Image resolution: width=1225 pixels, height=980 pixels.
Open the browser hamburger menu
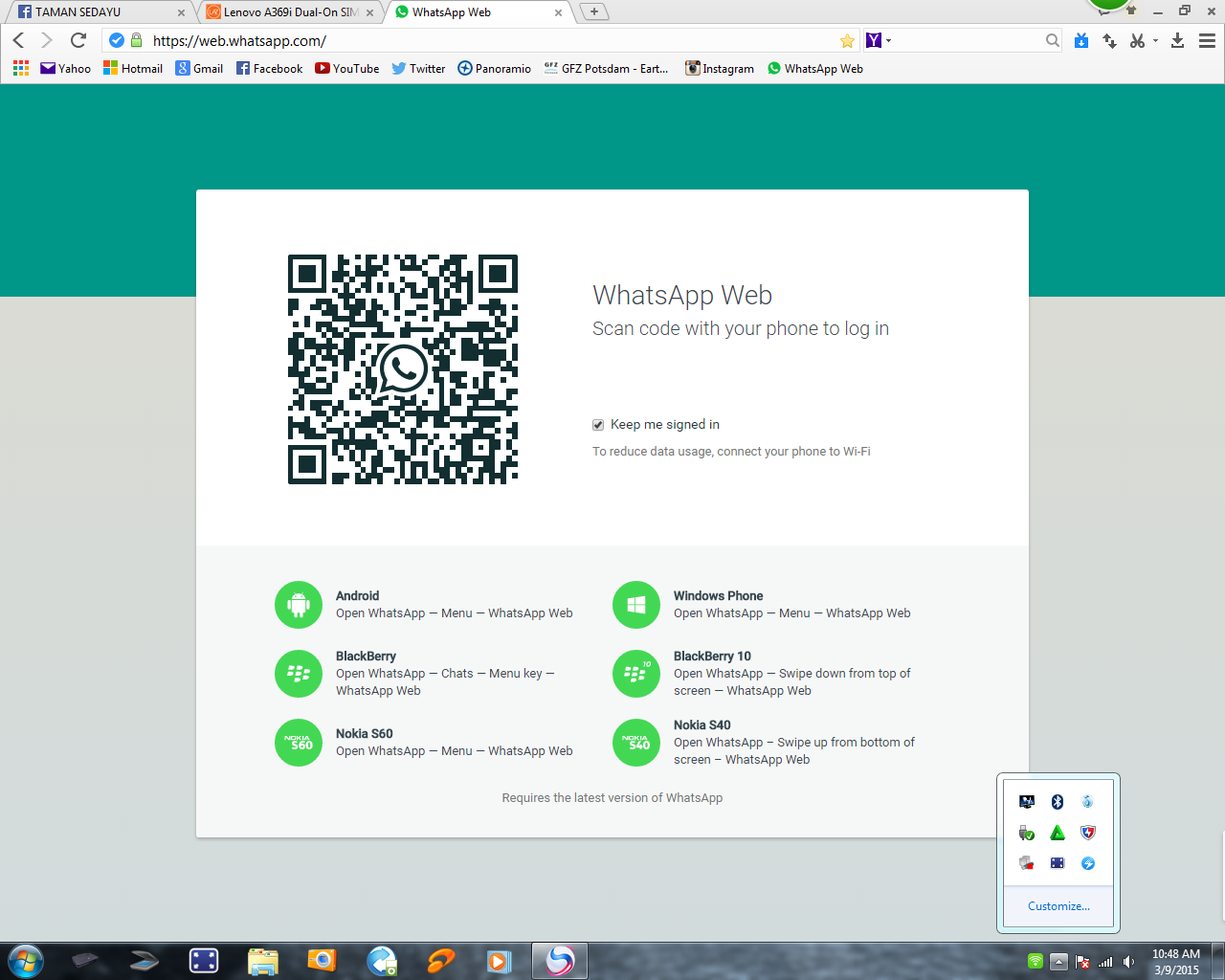tap(1208, 40)
